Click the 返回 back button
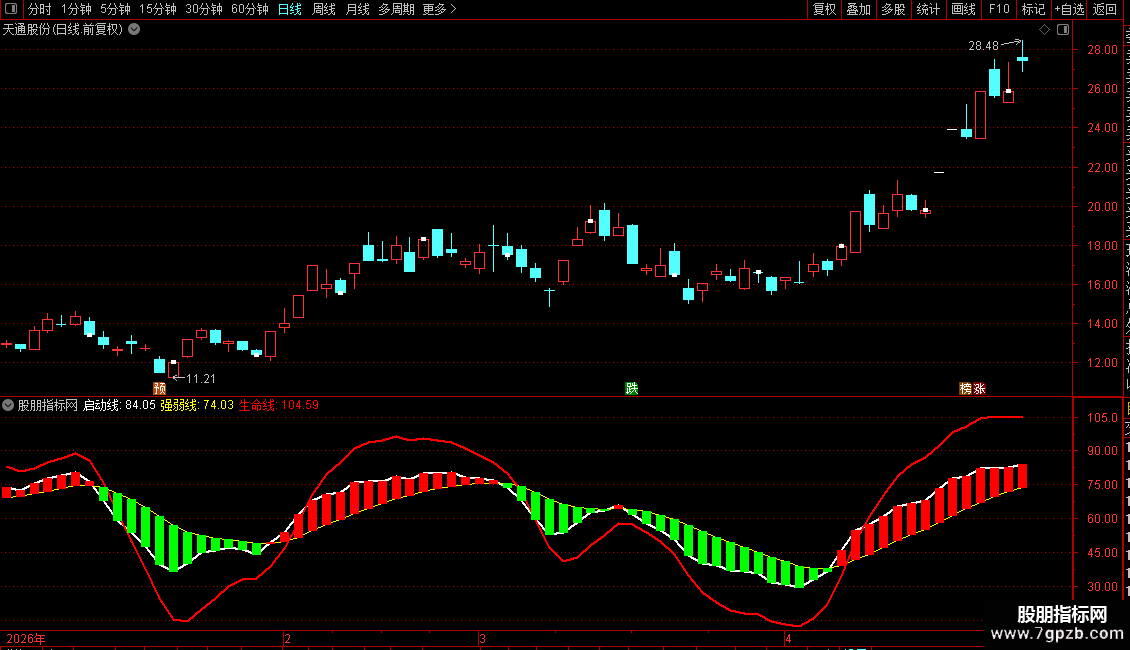 click(1104, 9)
